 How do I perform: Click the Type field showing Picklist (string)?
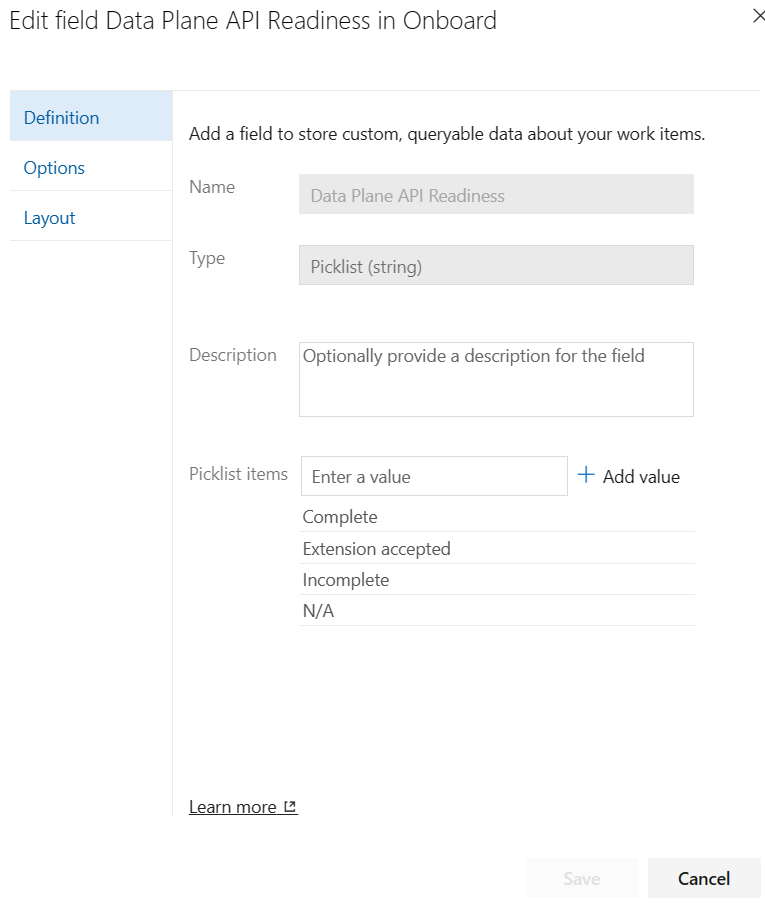coord(496,265)
